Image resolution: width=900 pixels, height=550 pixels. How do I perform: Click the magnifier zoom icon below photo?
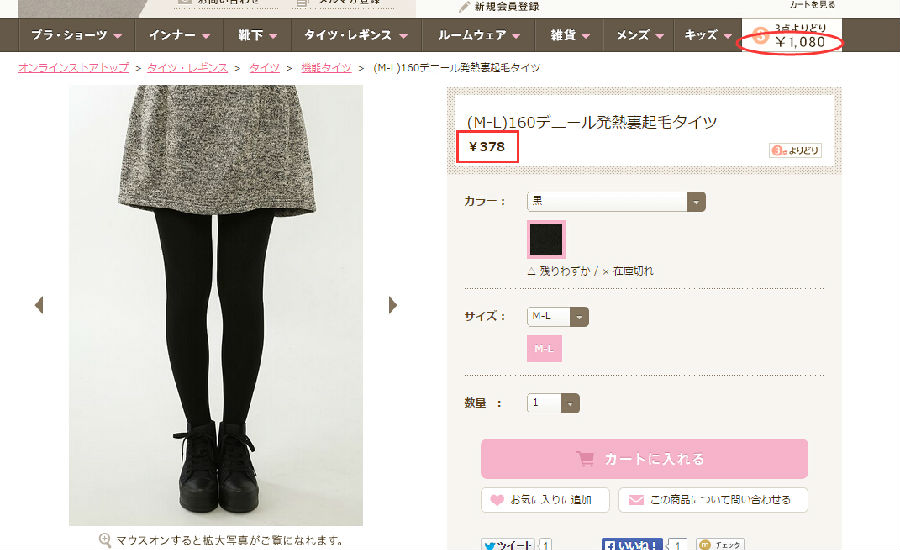pos(105,540)
